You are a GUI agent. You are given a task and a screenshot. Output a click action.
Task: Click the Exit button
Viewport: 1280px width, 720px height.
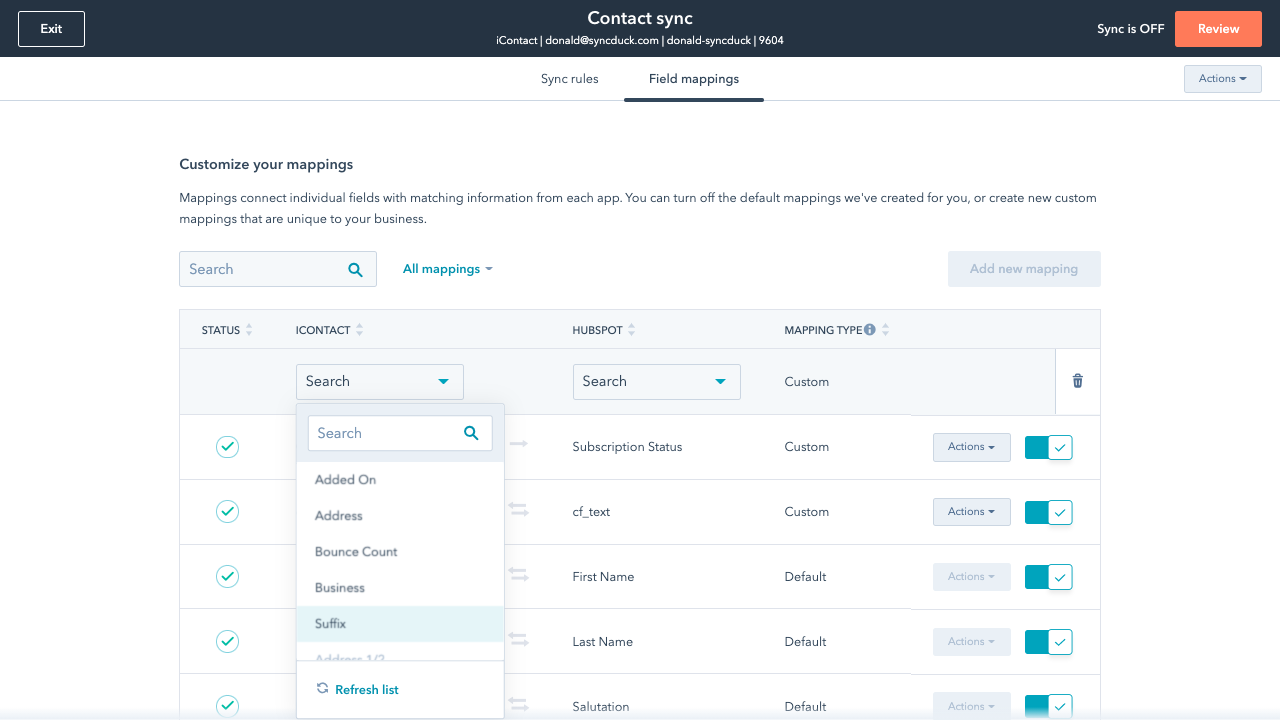click(x=51, y=29)
